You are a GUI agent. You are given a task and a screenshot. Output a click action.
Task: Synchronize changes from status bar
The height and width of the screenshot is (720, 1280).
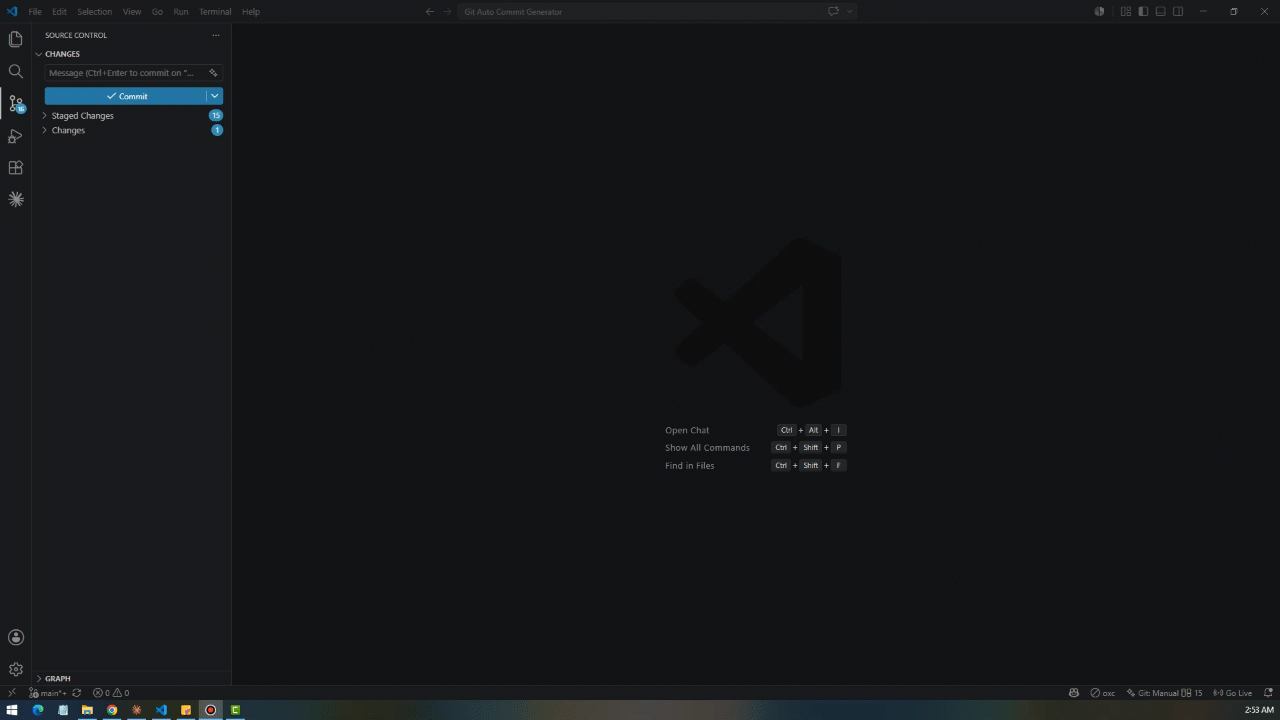(x=76, y=693)
